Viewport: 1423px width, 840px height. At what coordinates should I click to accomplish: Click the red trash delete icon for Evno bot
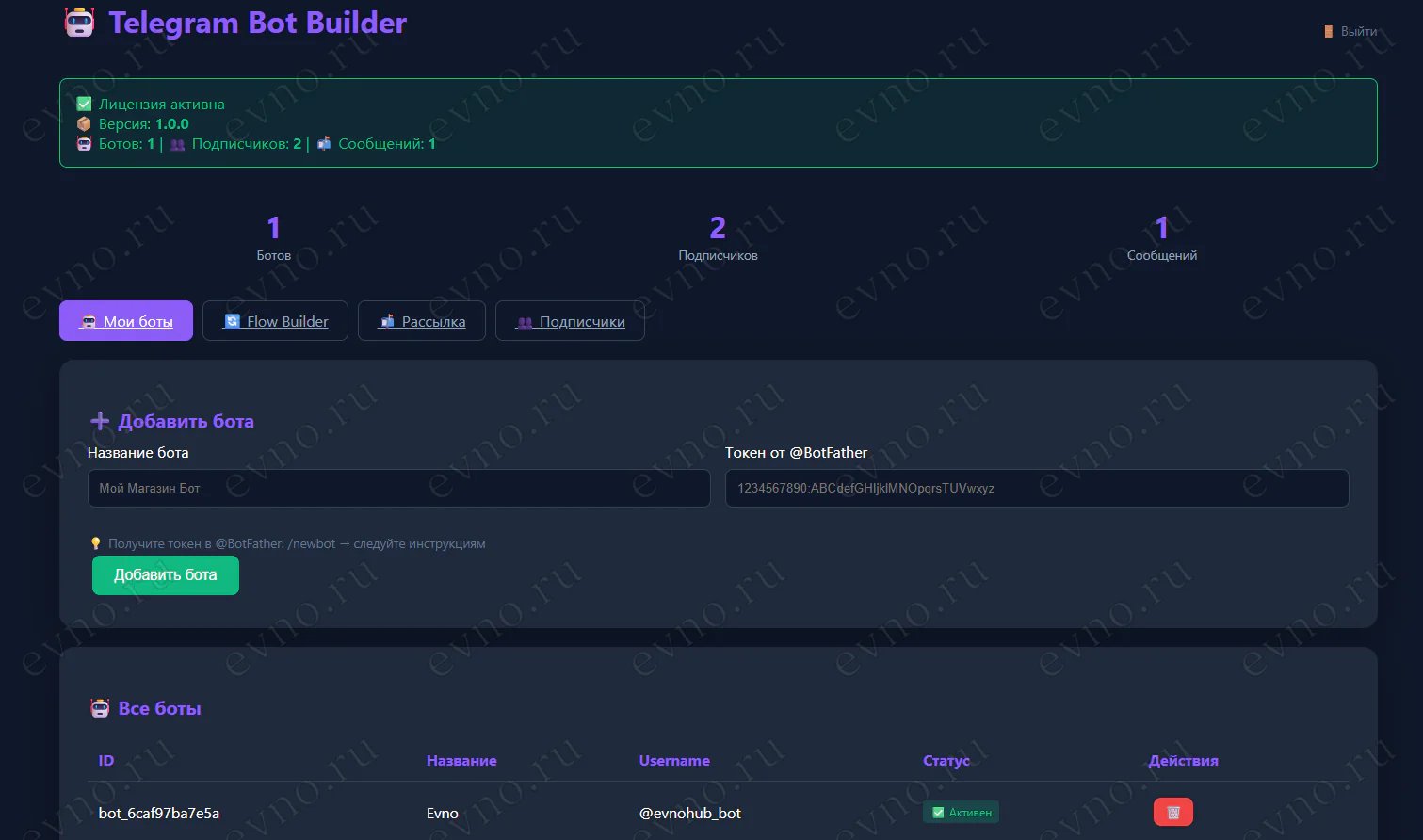1172,812
